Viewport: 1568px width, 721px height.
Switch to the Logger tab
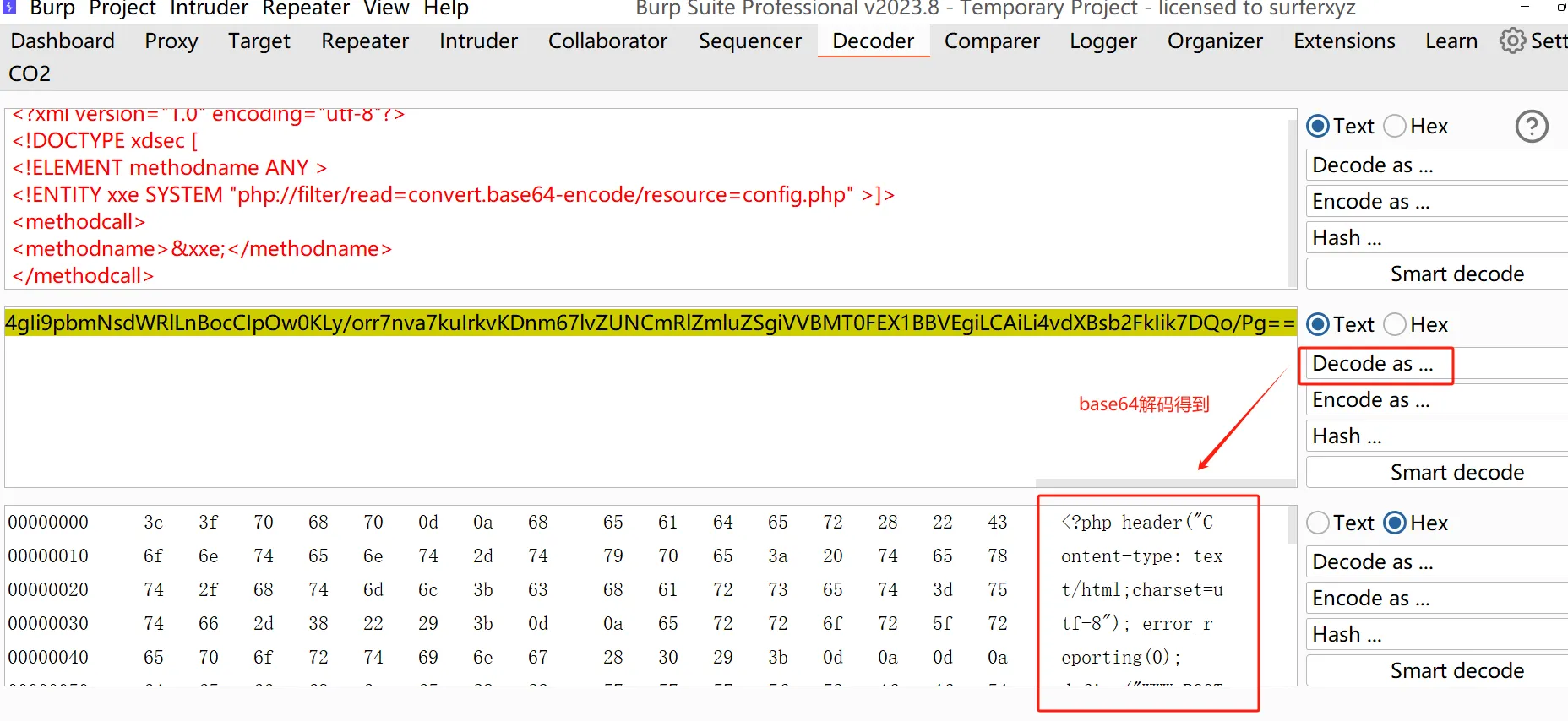tap(1103, 41)
